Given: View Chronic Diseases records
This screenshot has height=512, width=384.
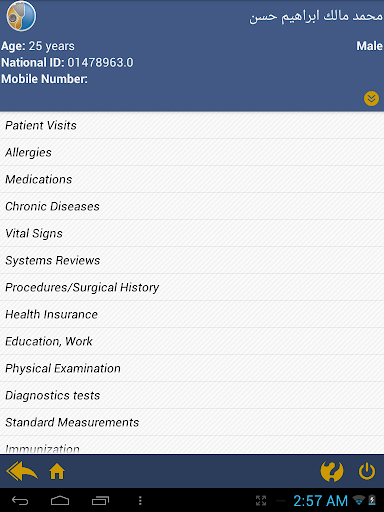Looking at the screenshot, I should pos(192,206).
